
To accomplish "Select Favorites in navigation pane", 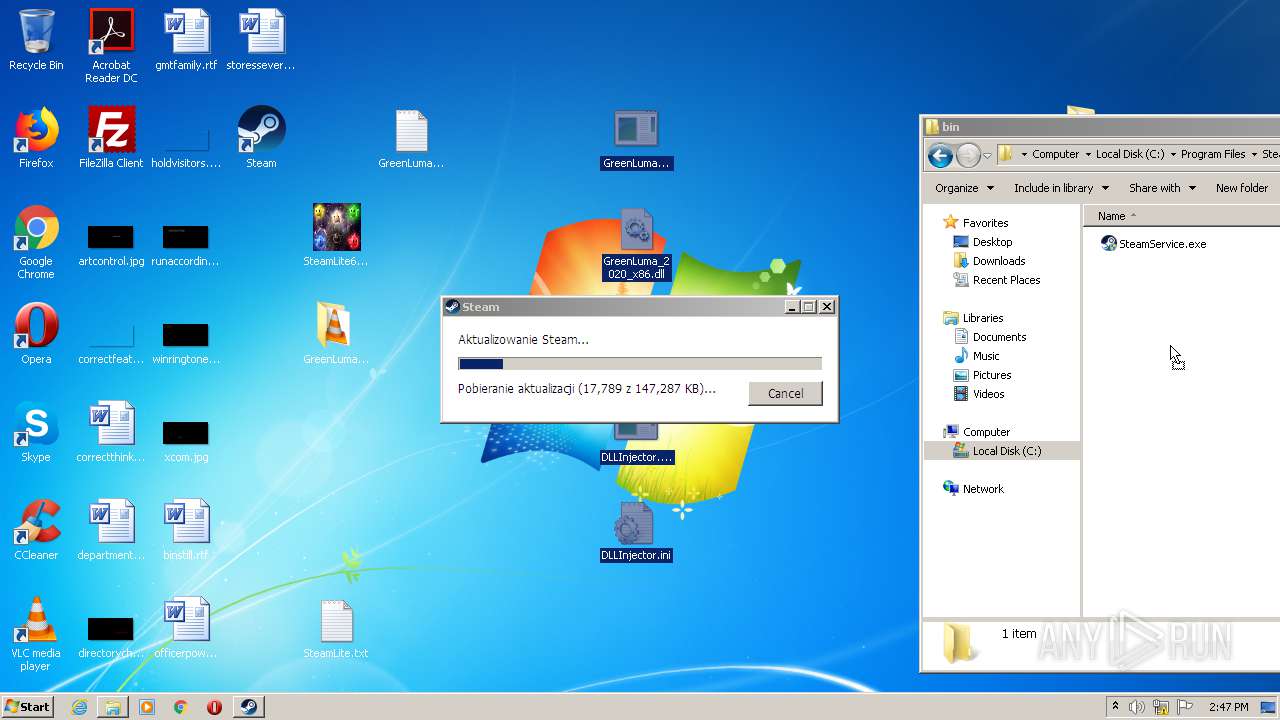I will (x=985, y=223).
